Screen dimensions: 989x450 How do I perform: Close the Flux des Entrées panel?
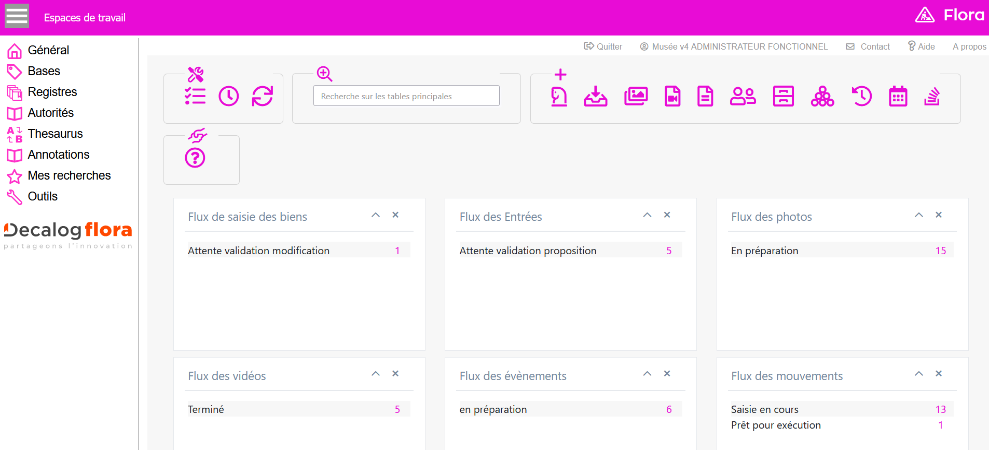pos(667,215)
